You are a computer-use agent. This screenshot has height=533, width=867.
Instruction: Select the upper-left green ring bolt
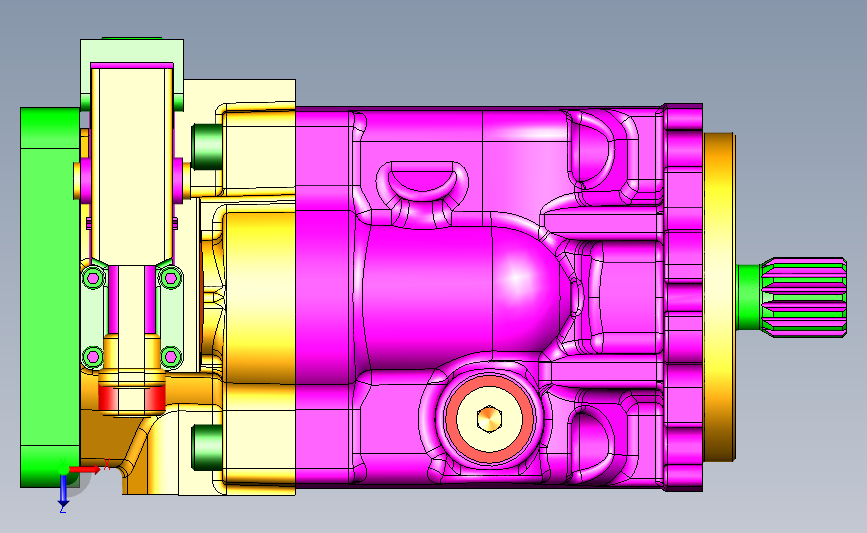pyautogui.click(x=93, y=278)
